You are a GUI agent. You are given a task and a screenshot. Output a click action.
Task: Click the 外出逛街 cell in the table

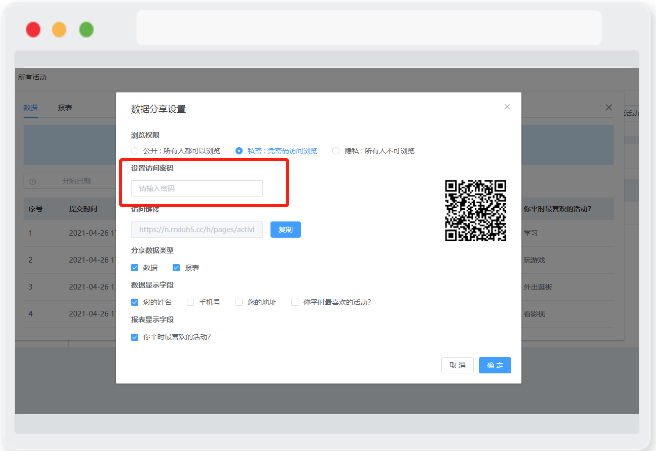(x=538, y=287)
